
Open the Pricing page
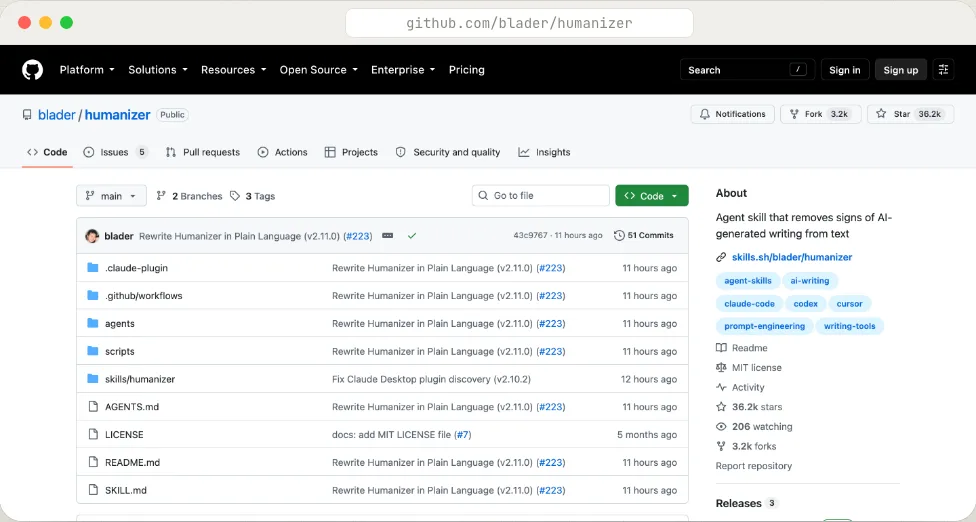tap(467, 70)
